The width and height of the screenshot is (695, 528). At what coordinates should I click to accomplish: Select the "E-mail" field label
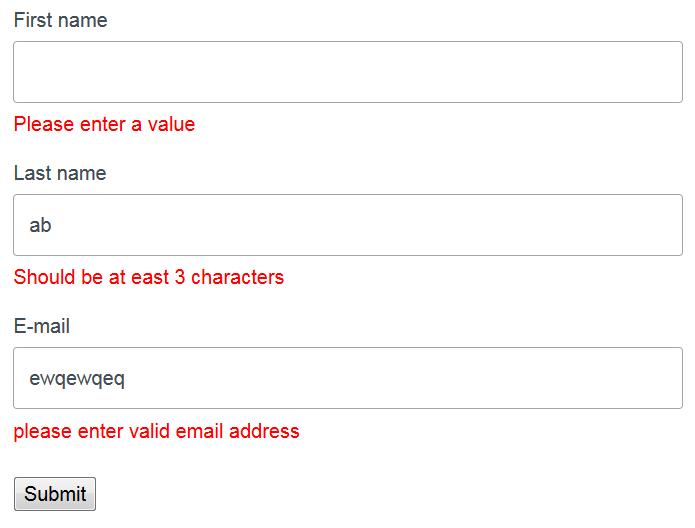(42, 326)
